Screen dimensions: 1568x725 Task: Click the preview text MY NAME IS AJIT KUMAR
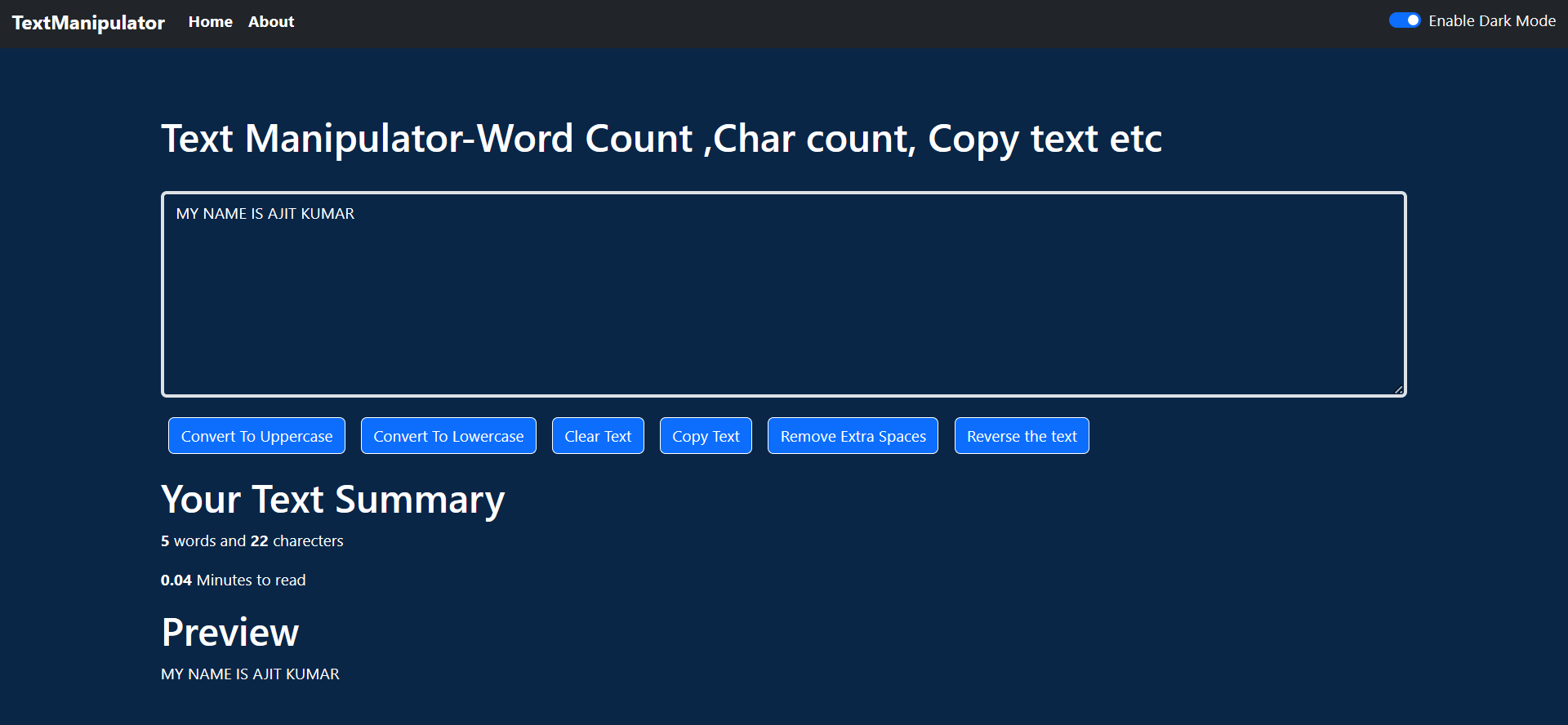click(250, 674)
